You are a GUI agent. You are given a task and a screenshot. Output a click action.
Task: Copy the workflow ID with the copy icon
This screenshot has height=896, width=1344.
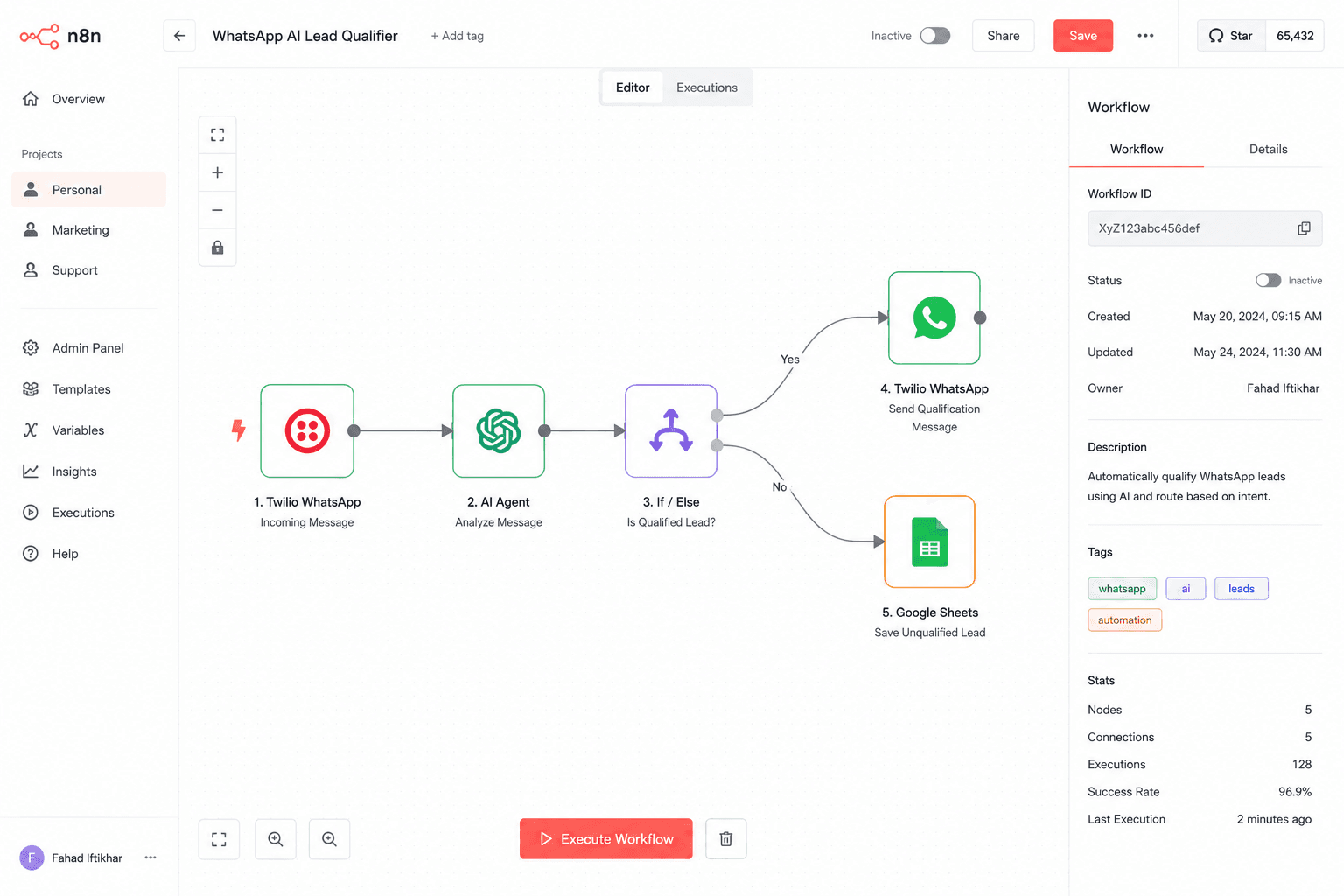[x=1304, y=228]
